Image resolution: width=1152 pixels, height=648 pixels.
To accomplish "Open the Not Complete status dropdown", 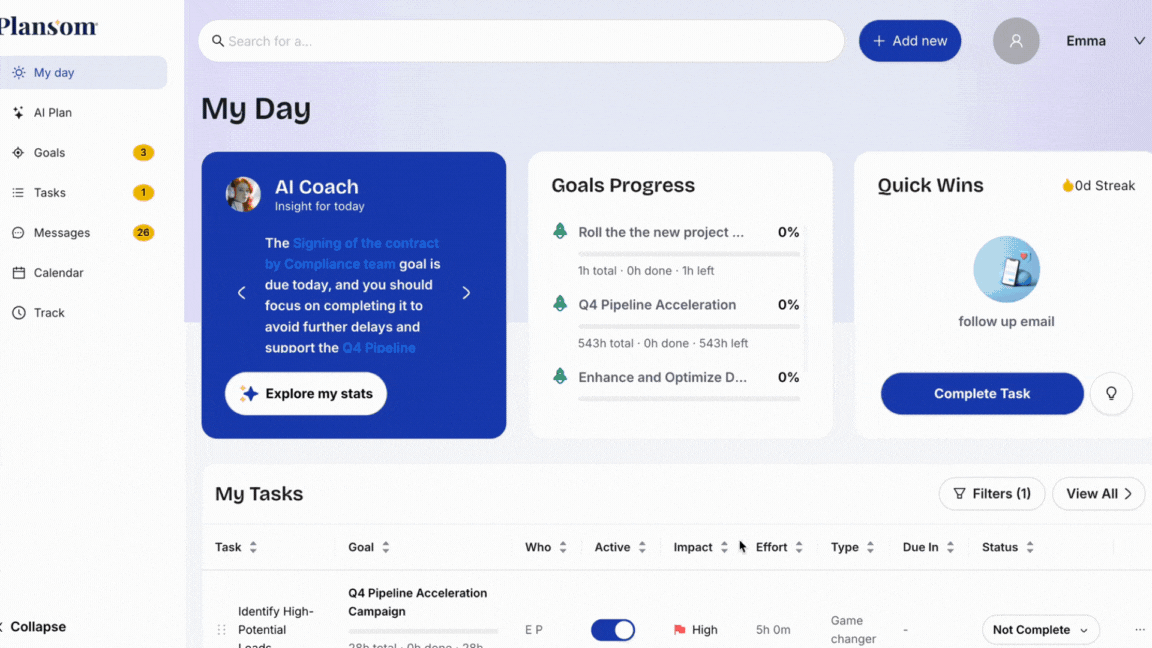I will point(1040,630).
